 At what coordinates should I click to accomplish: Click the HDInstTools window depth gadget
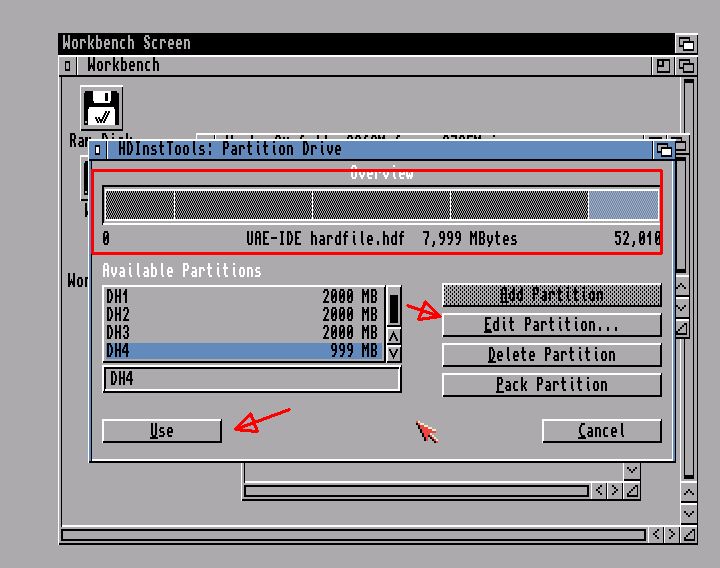[664, 149]
